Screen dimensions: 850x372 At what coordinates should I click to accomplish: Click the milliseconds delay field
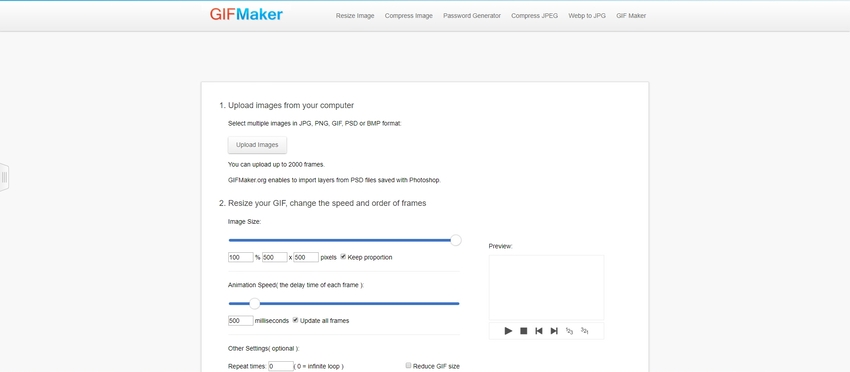(241, 320)
